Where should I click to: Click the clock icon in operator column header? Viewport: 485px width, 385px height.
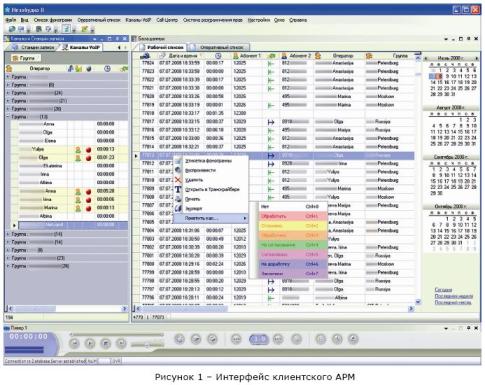click(x=107, y=68)
